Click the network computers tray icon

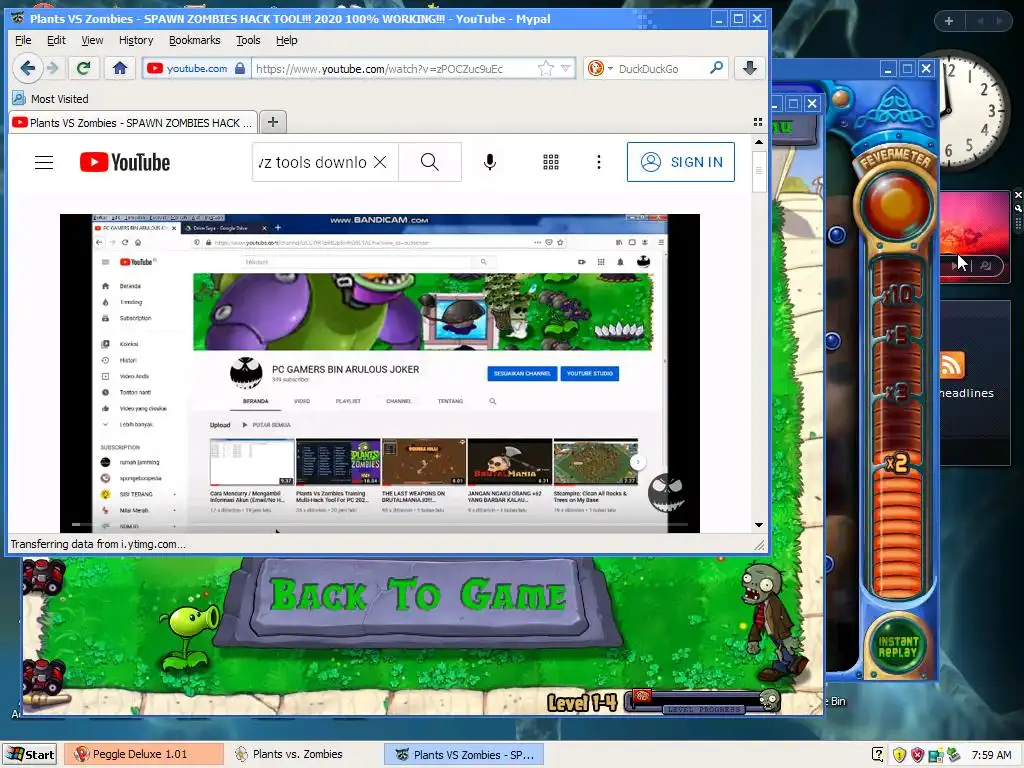[x=935, y=755]
